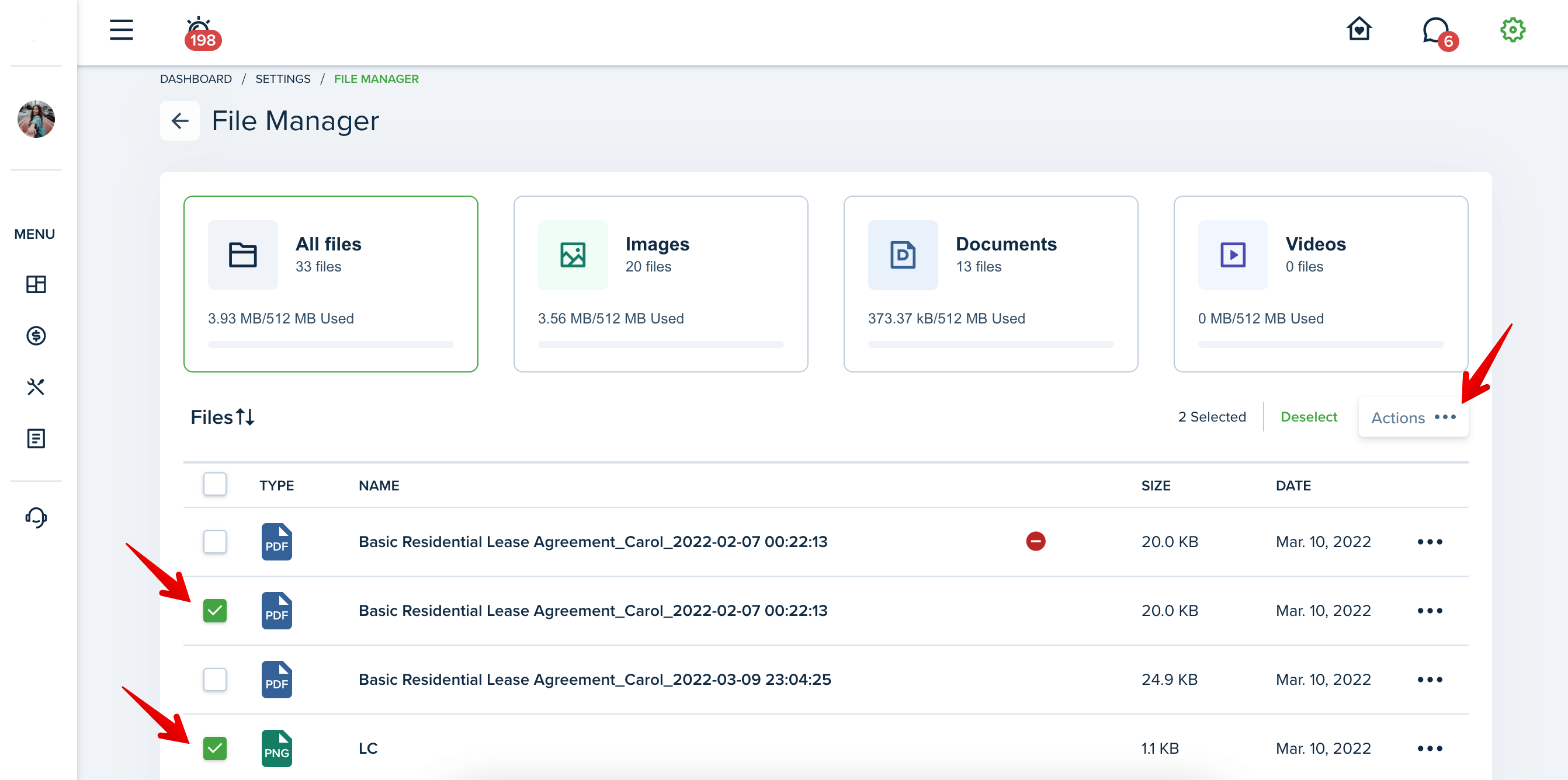Check the first unselected Lease Agreement 00:22:13 row
The width and height of the screenshot is (1568, 780).
coord(215,541)
